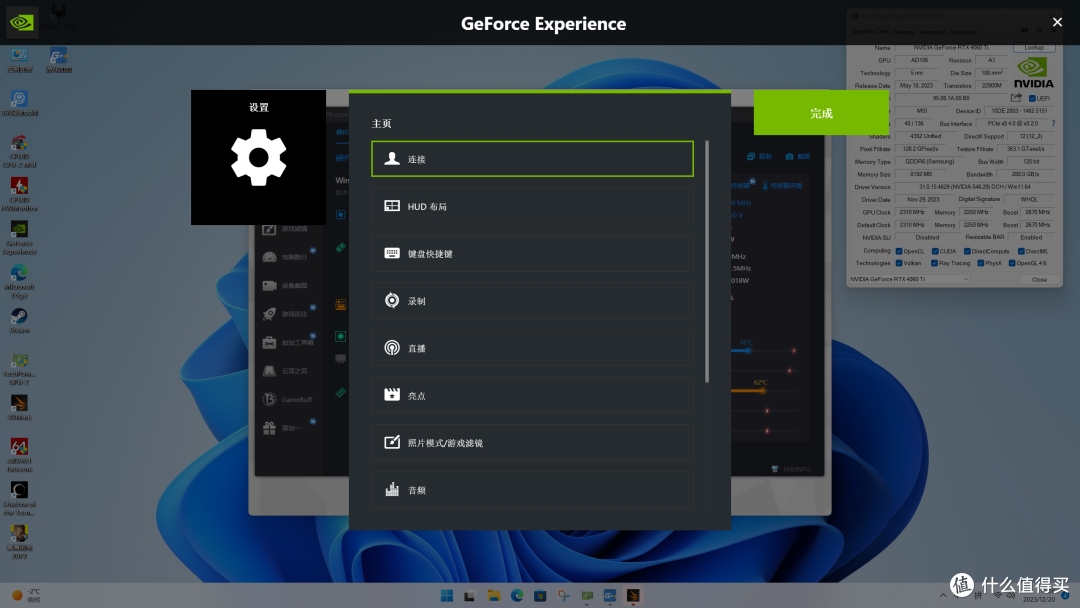Click the NVIDIA logo in overlay header
This screenshot has height=608, width=1080.
tap(21, 22)
